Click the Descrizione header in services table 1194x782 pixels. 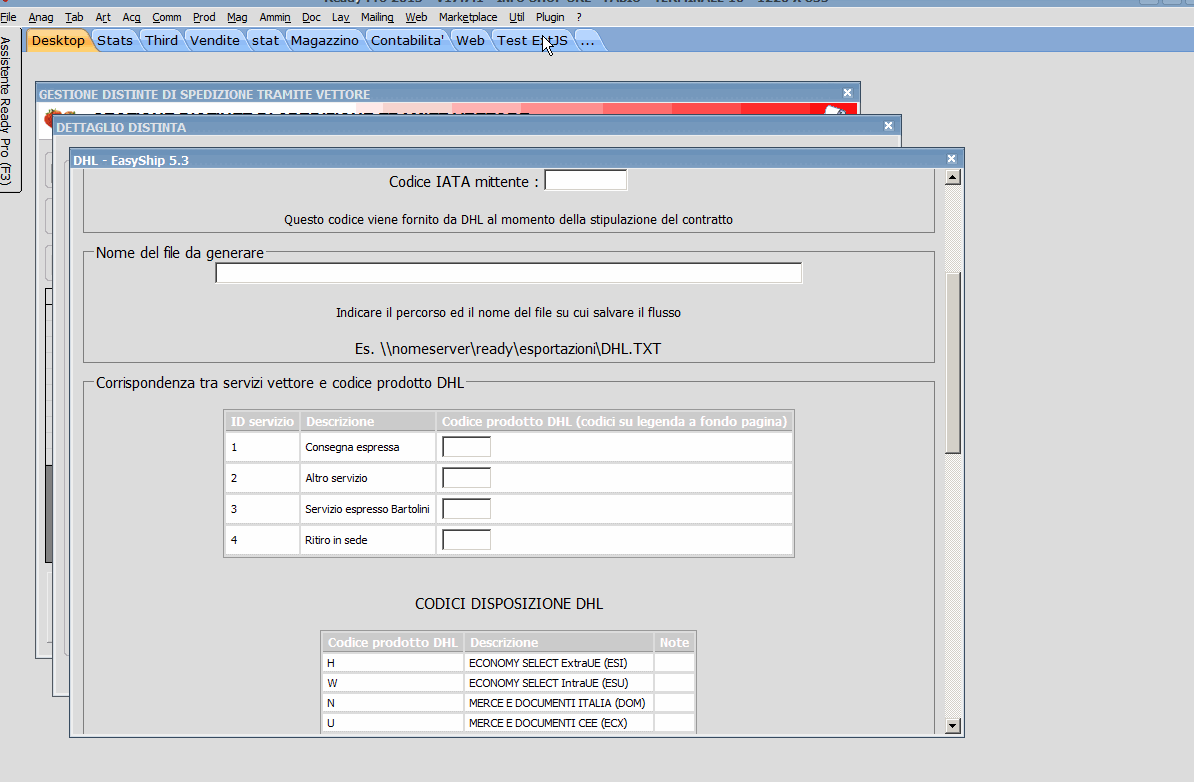[x=368, y=421]
